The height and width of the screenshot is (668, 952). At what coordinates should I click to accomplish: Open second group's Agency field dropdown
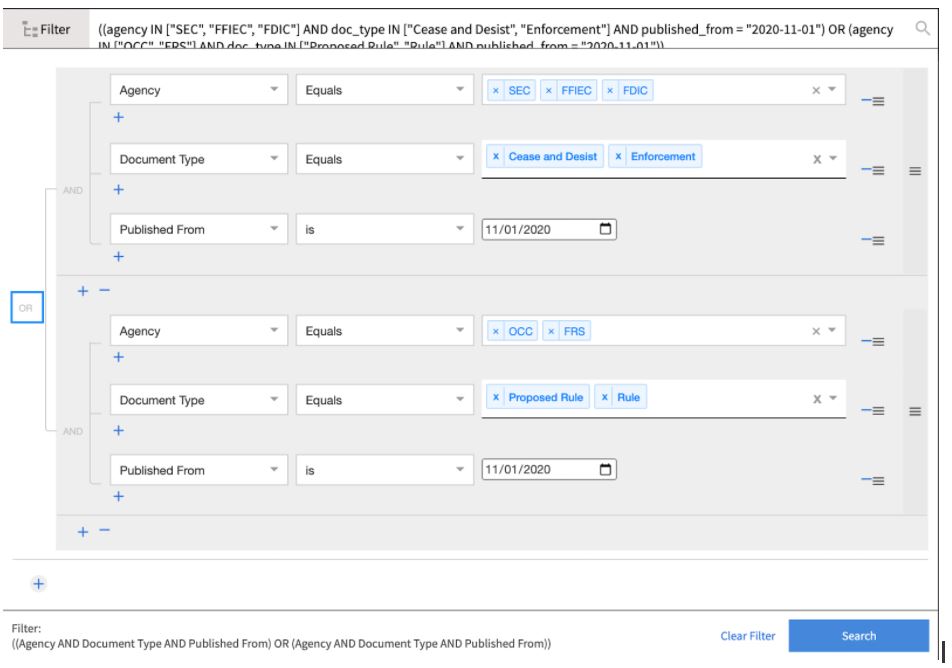point(199,331)
